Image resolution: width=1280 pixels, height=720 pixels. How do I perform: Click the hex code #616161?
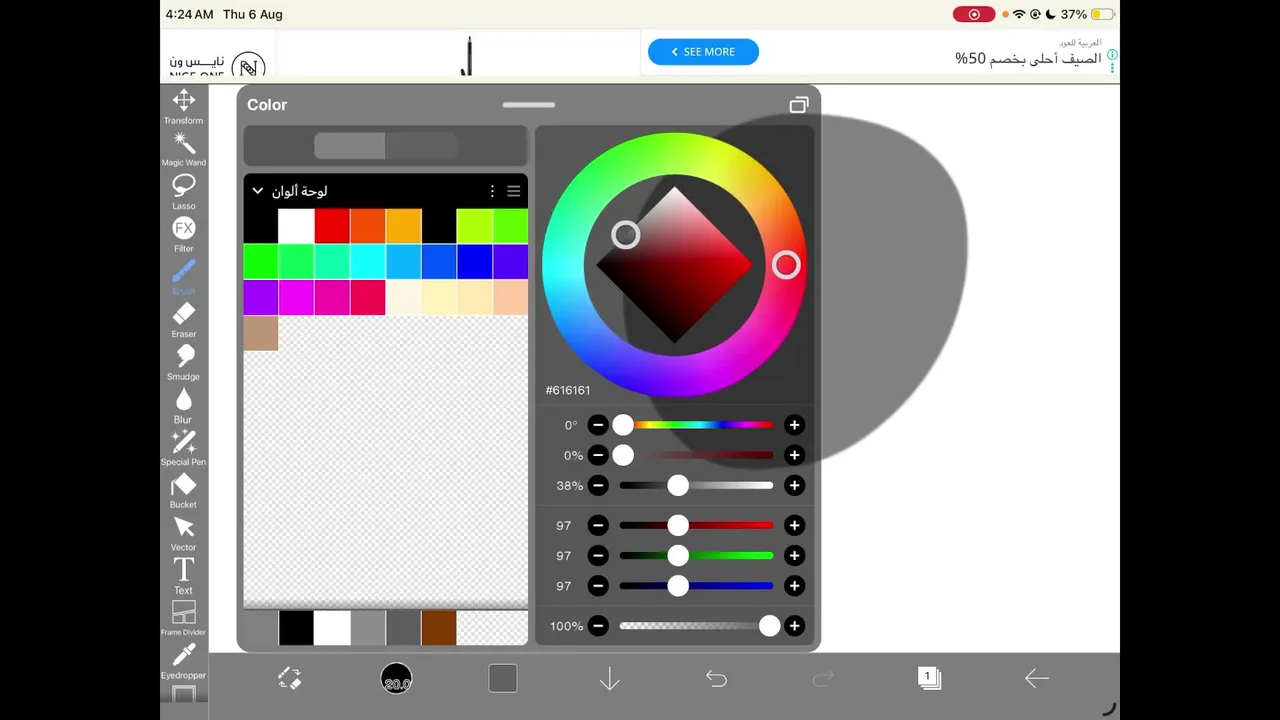pyautogui.click(x=568, y=390)
